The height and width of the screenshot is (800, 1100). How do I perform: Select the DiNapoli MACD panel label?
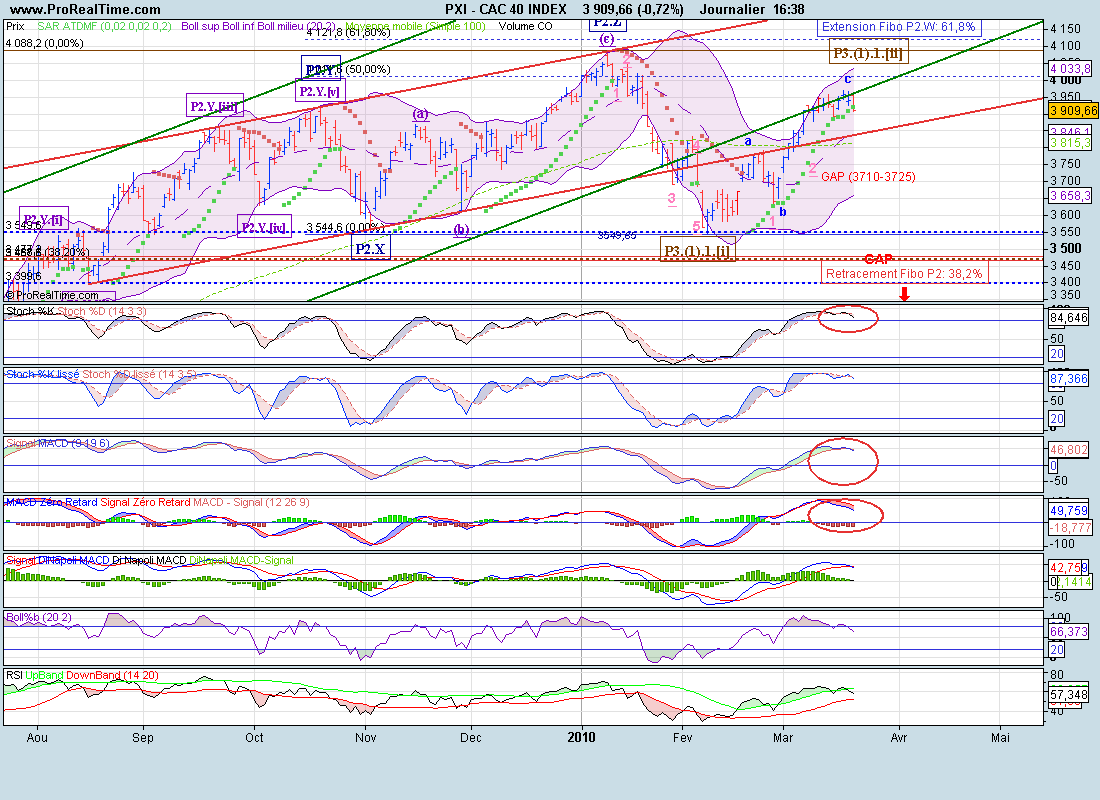click(x=149, y=560)
